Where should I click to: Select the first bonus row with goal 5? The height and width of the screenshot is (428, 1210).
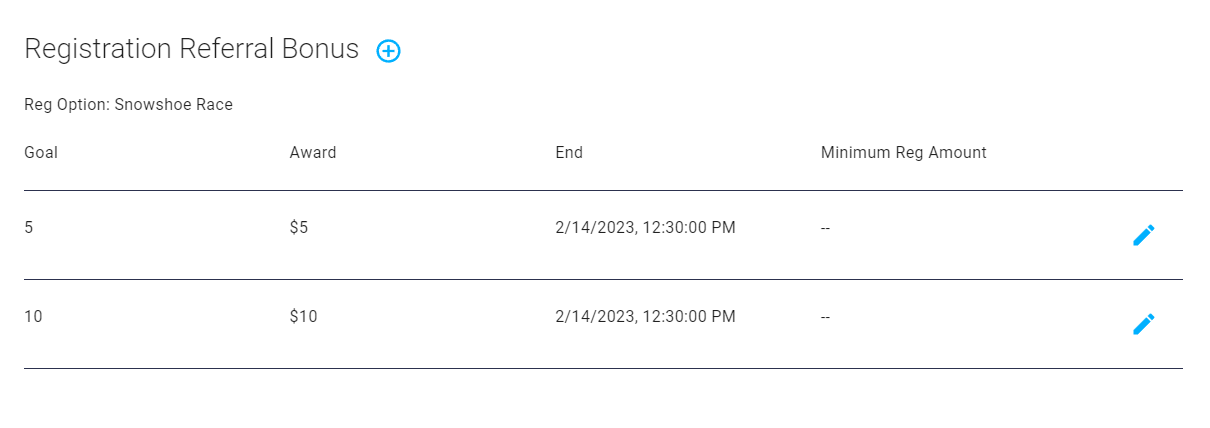click(x=603, y=235)
